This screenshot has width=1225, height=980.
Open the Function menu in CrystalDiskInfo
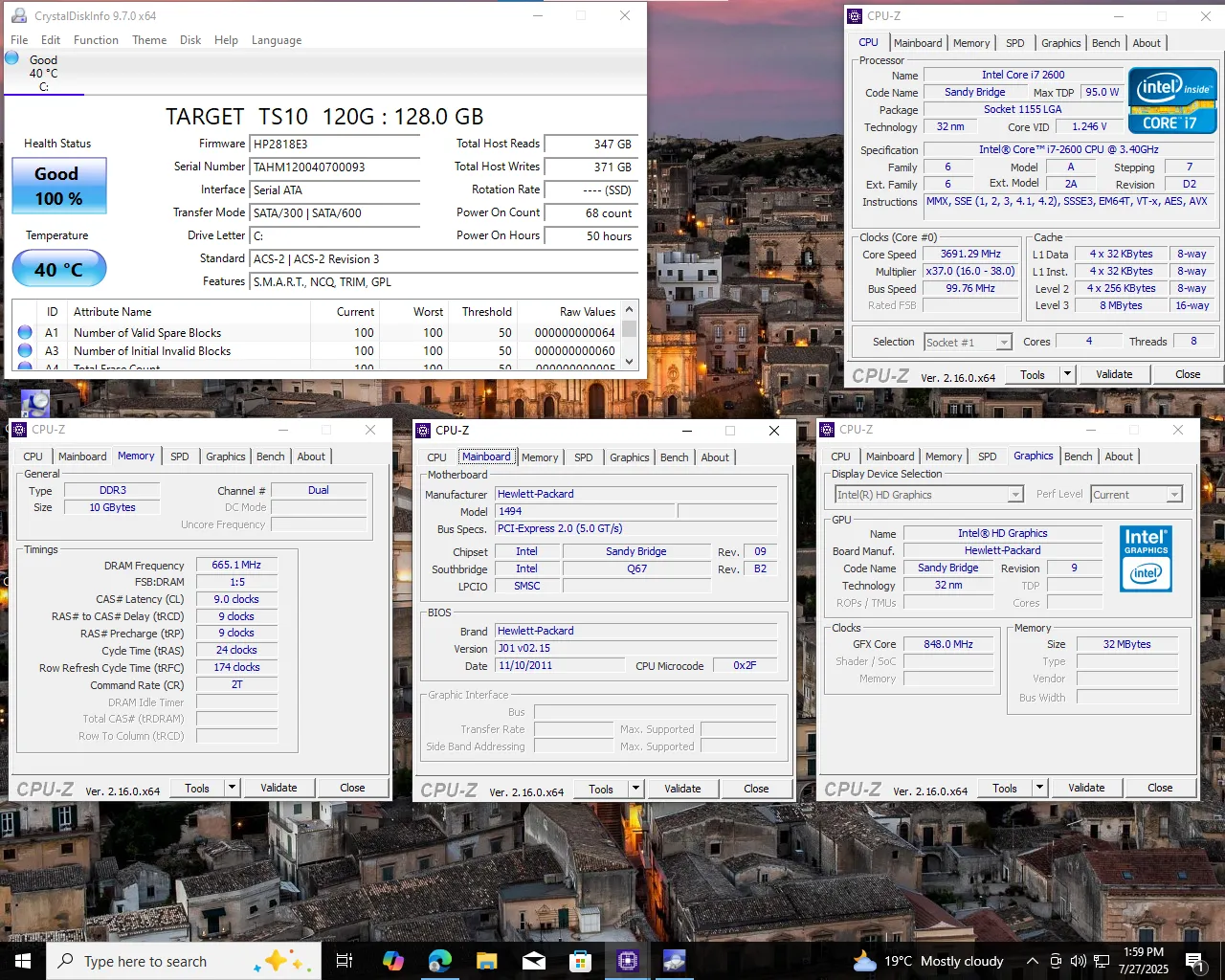click(x=96, y=40)
